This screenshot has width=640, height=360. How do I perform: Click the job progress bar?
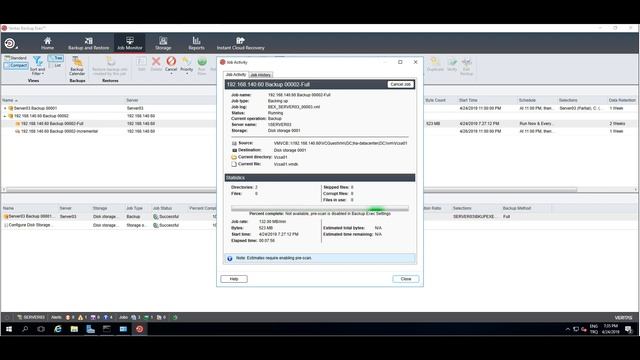[320, 209]
